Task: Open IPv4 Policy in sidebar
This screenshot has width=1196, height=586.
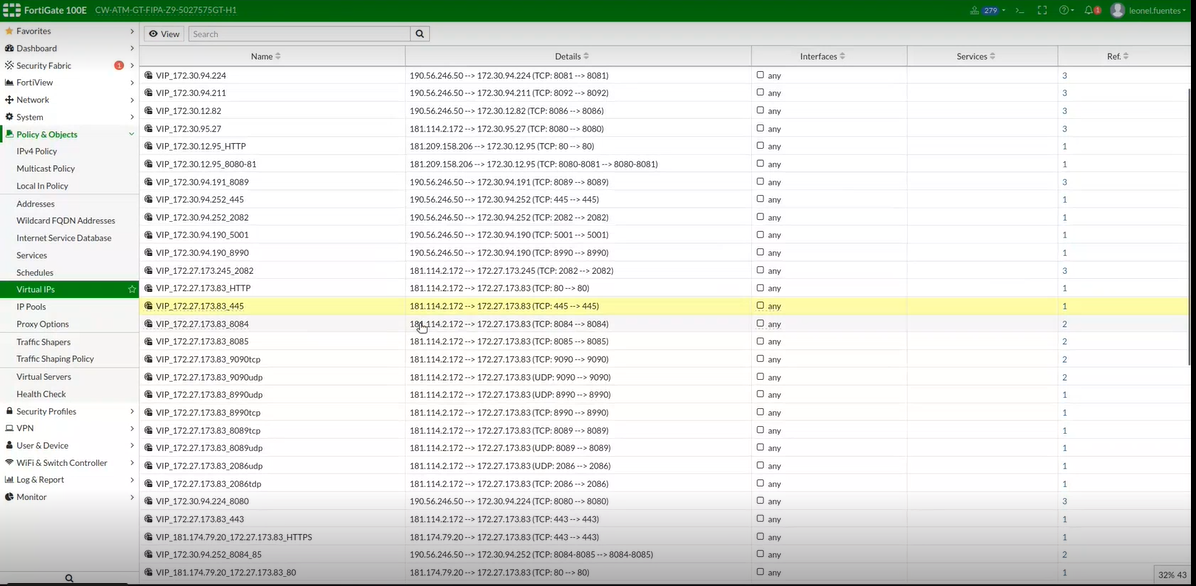Action: (37, 152)
